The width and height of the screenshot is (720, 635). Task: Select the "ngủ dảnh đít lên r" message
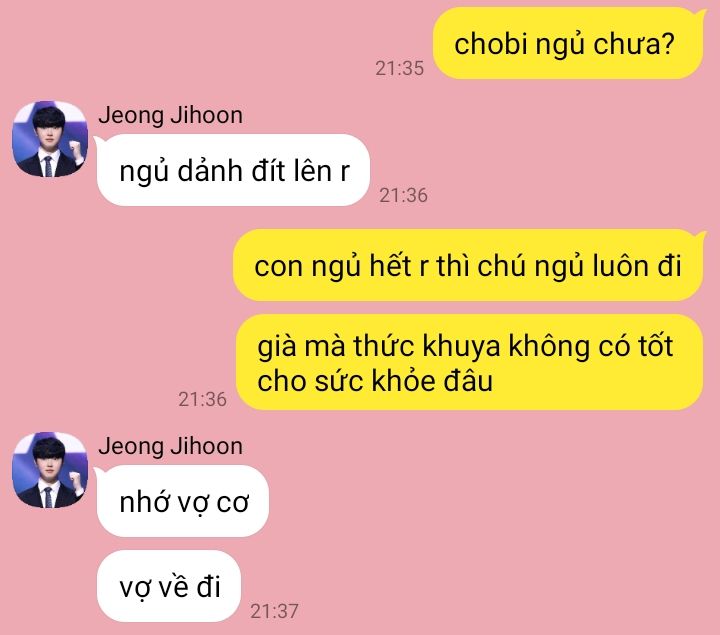click(233, 170)
